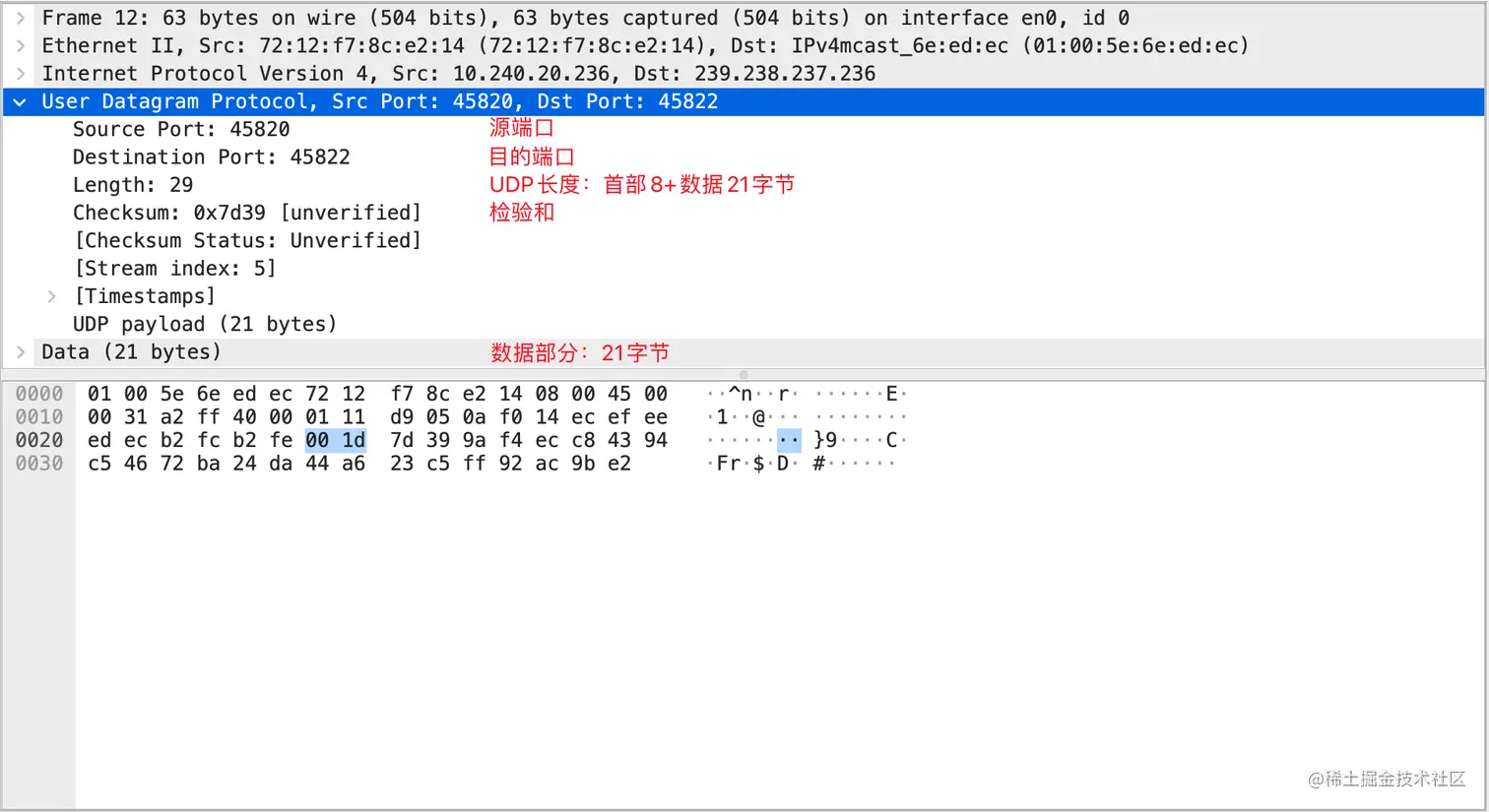Expand the Ethernet II row
The width and height of the screenshot is (1489, 812).
click(21, 45)
